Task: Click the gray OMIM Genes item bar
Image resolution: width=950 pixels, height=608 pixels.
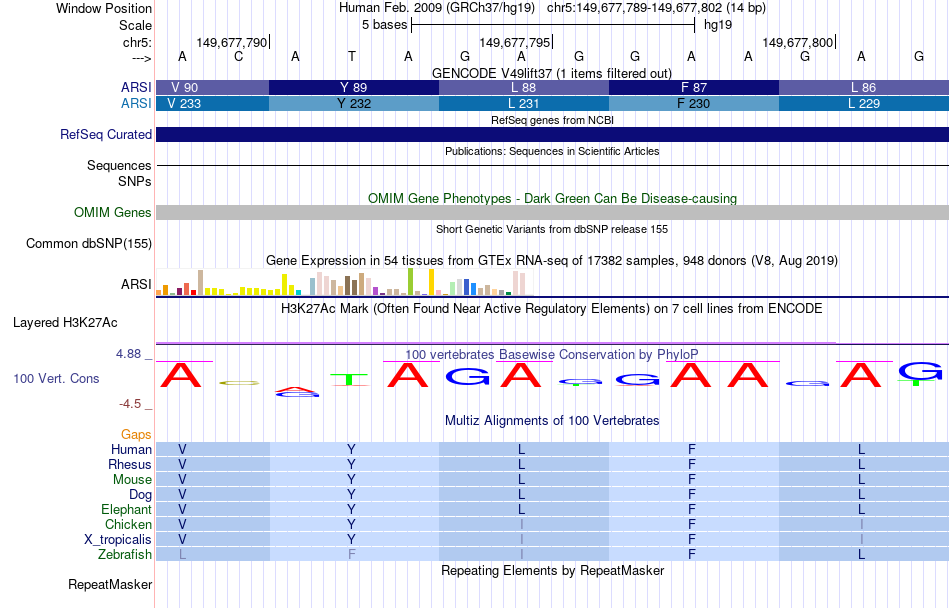Action: coord(553,213)
